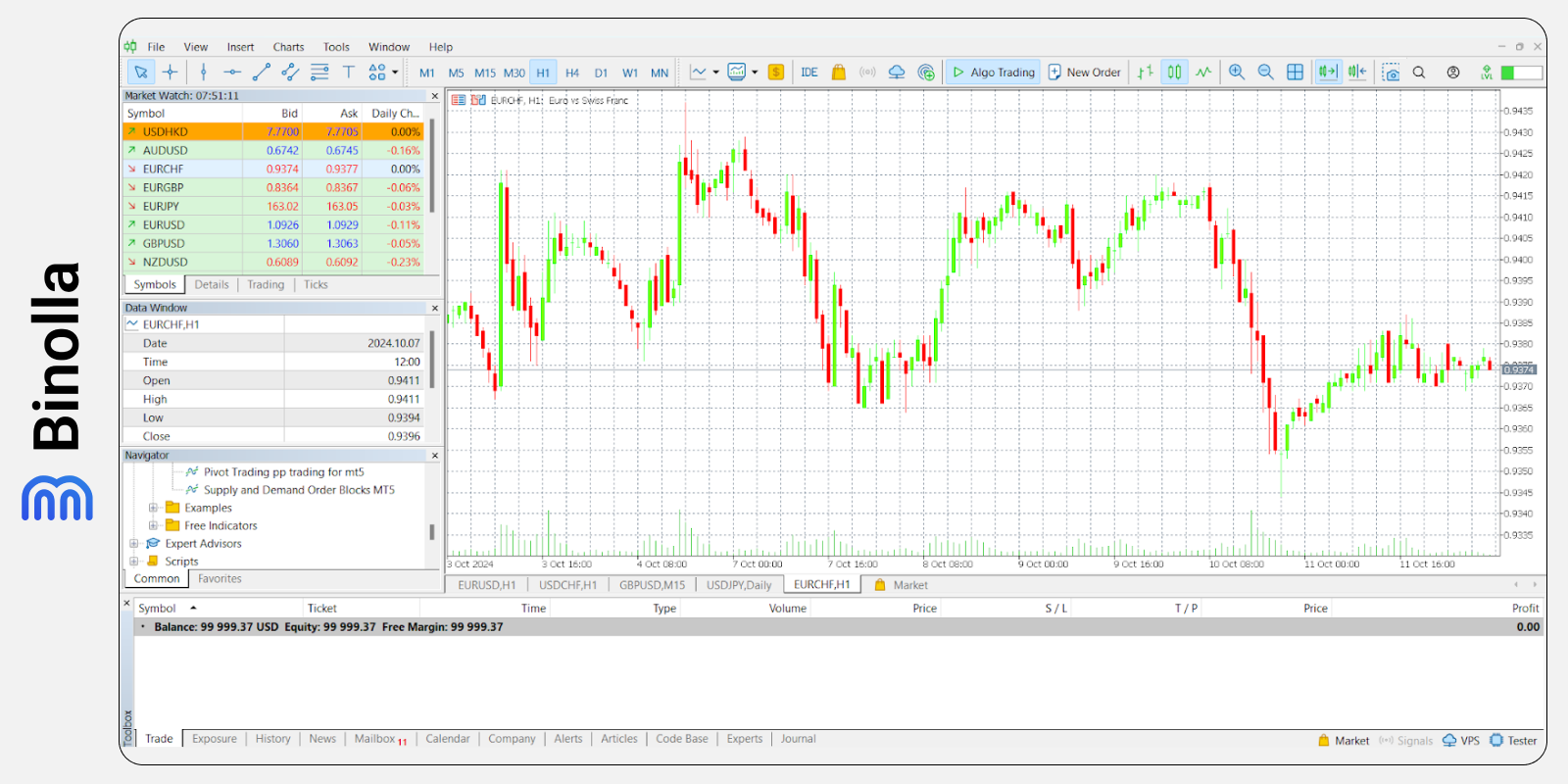This screenshot has height=784, width=1568.
Task: Open the indicators list icon
Action: pos(698,72)
